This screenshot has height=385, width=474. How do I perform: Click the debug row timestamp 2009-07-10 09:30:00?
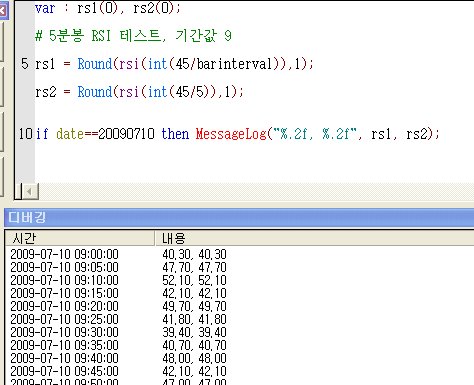[x=64, y=332]
